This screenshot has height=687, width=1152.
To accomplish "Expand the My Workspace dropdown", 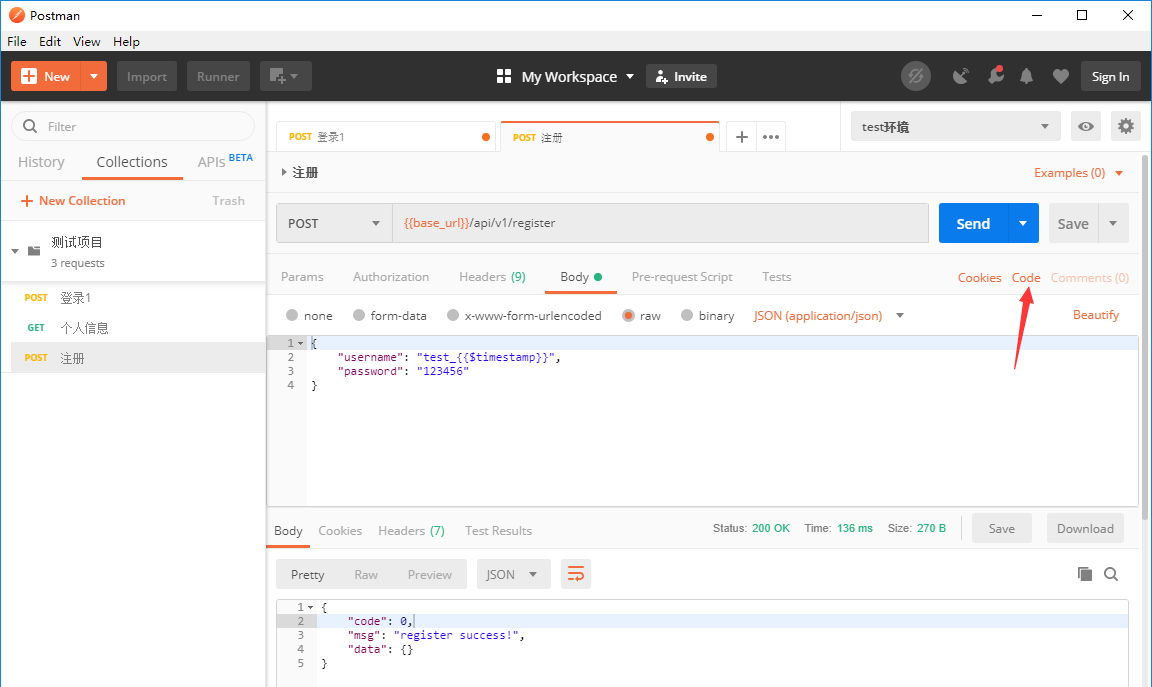I will 578,76.
